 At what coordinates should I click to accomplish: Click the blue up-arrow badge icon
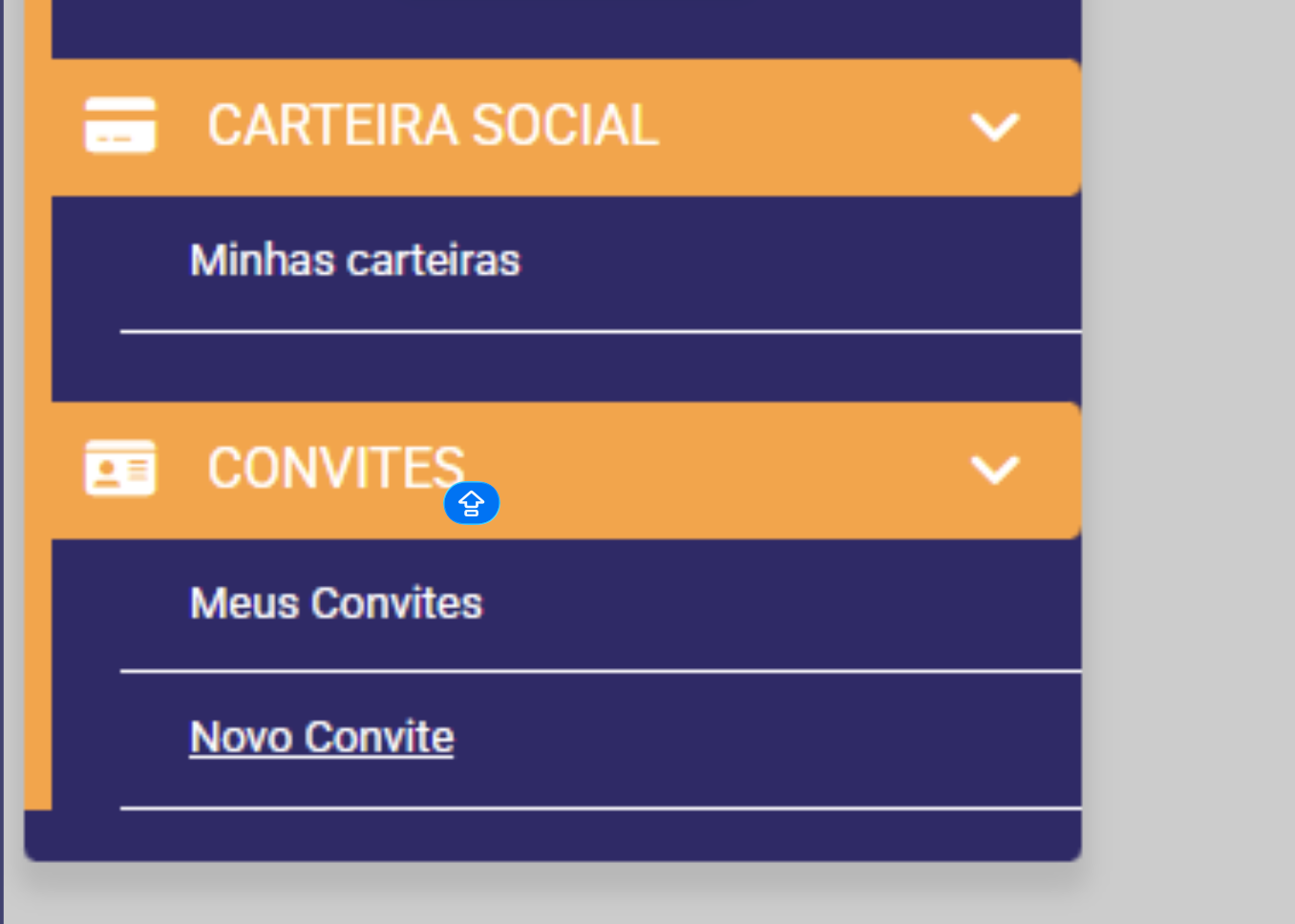472,503
